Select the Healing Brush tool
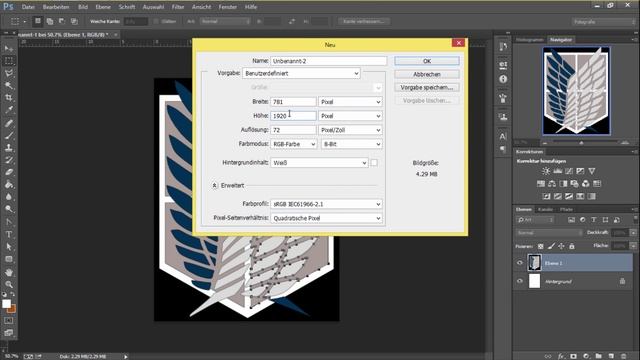Image resolution: width=640 pixels, height=360 pixels. [x=9, y=123]
